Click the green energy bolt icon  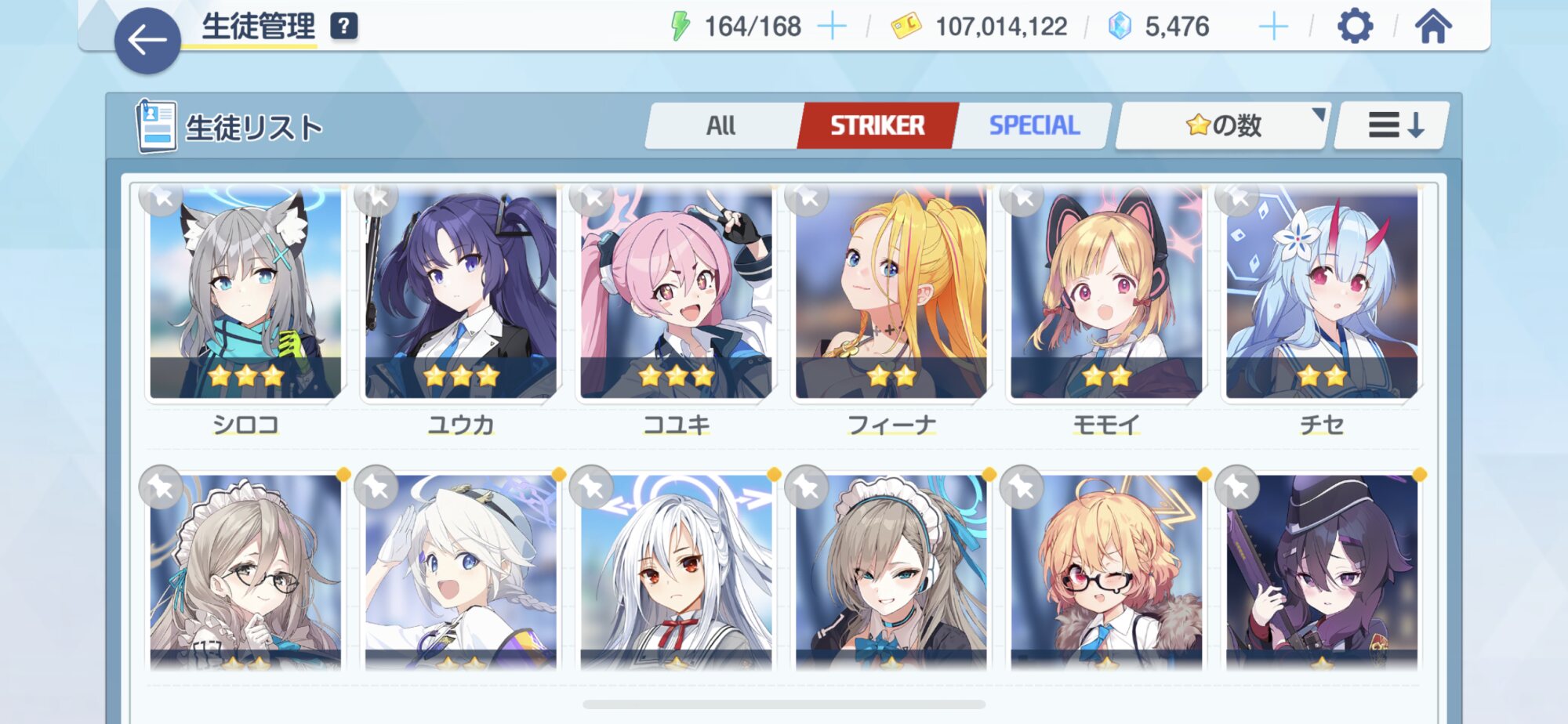(680, 27)
